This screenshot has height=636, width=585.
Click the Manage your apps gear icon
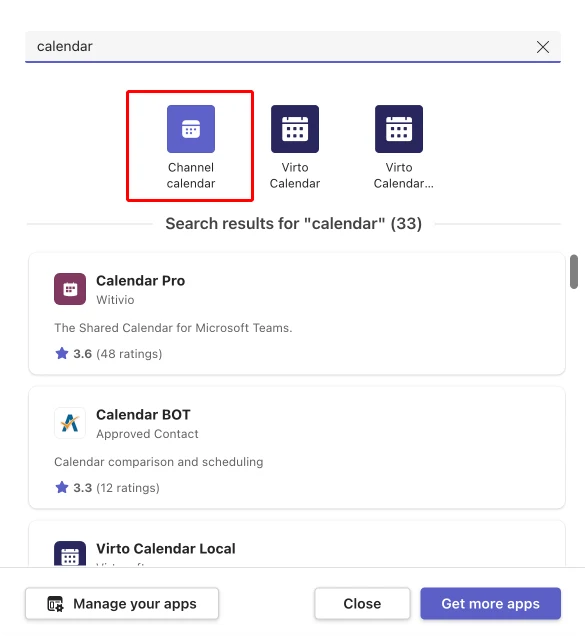point(56,604)
